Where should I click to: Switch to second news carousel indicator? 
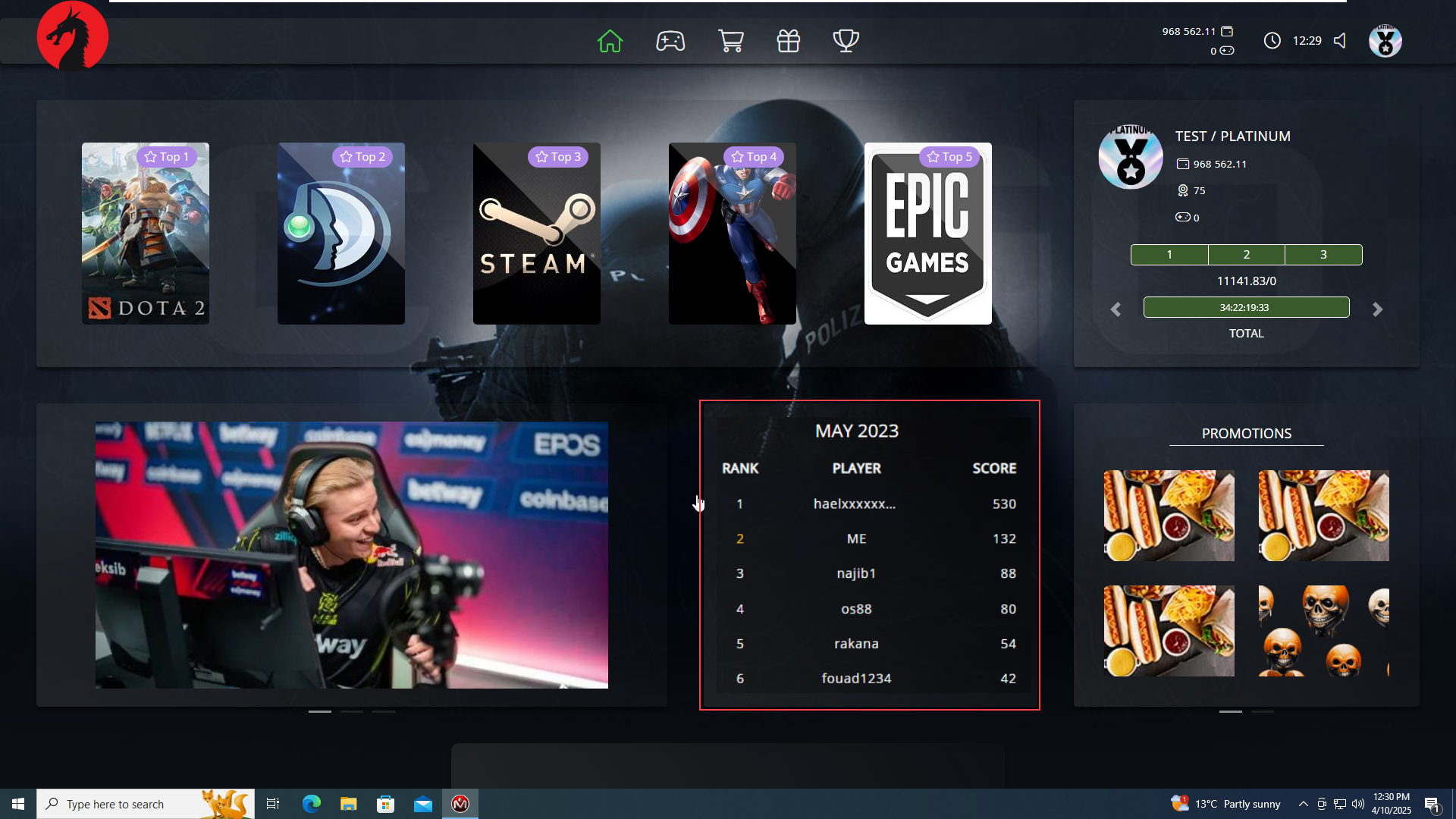352,711
